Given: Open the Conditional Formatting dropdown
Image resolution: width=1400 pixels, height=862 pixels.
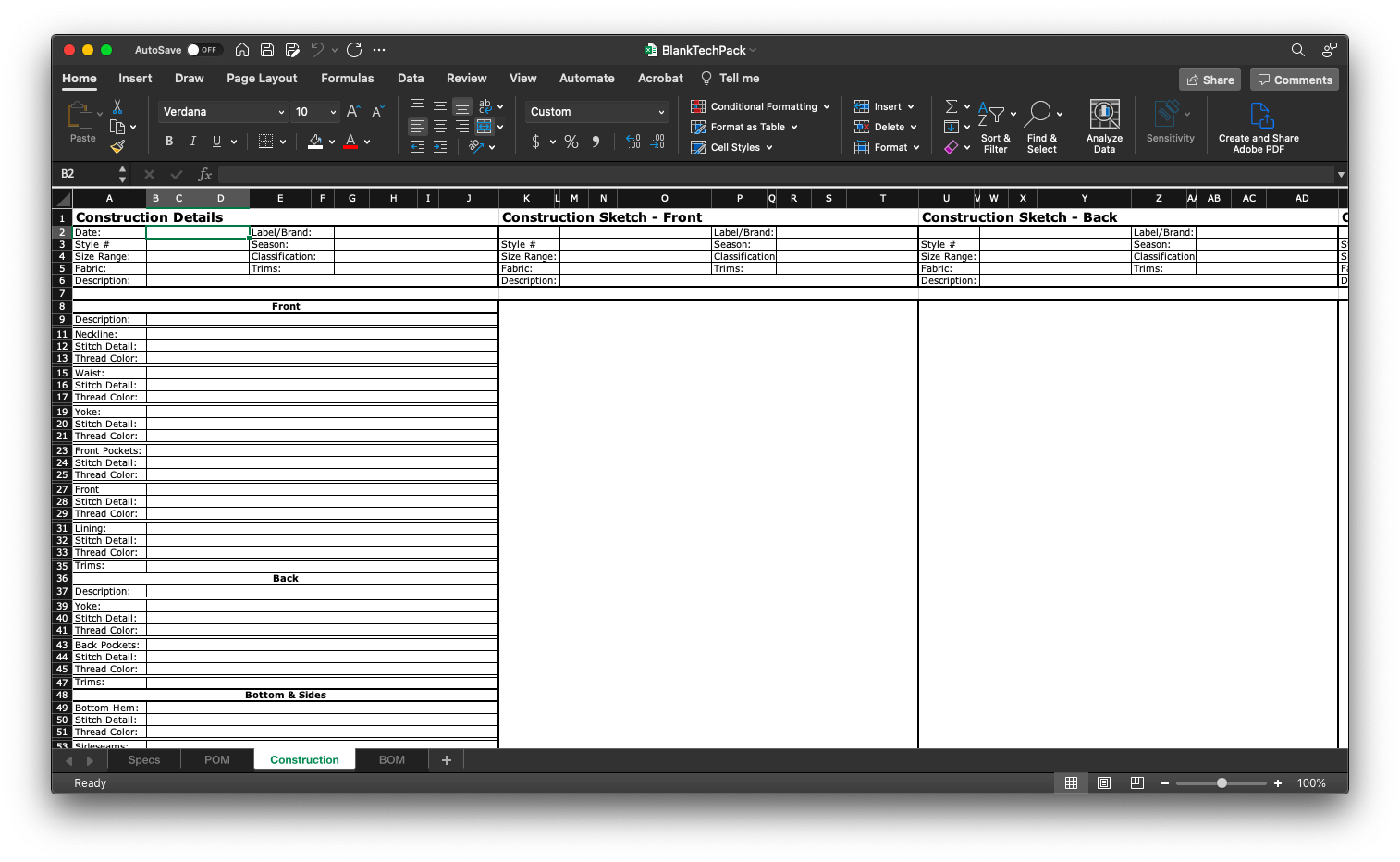Looking at the screenshot, I should click(x=760, y=106).
